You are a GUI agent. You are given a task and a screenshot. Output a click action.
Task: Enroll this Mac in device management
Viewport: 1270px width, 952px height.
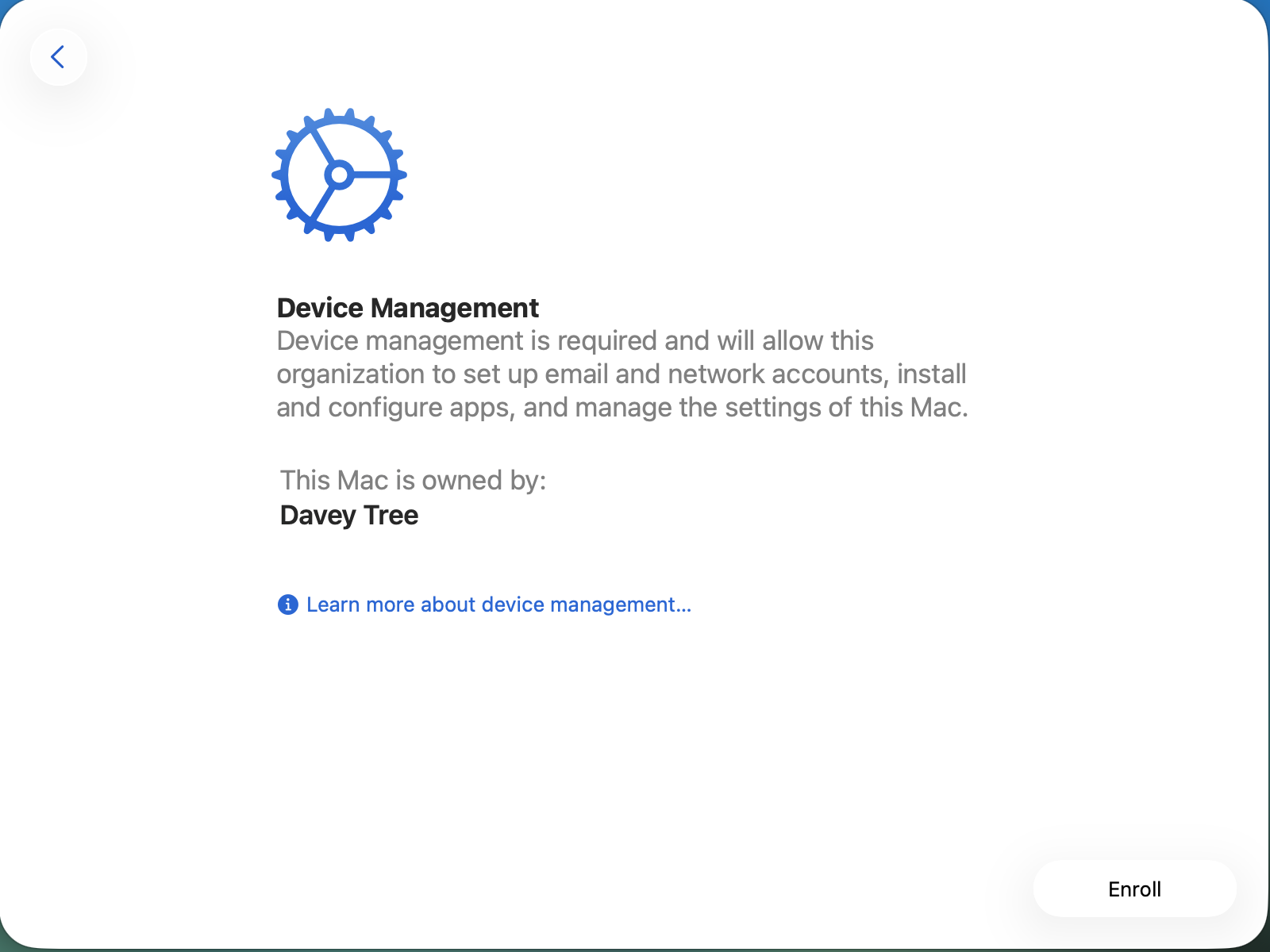(1134, 889)
